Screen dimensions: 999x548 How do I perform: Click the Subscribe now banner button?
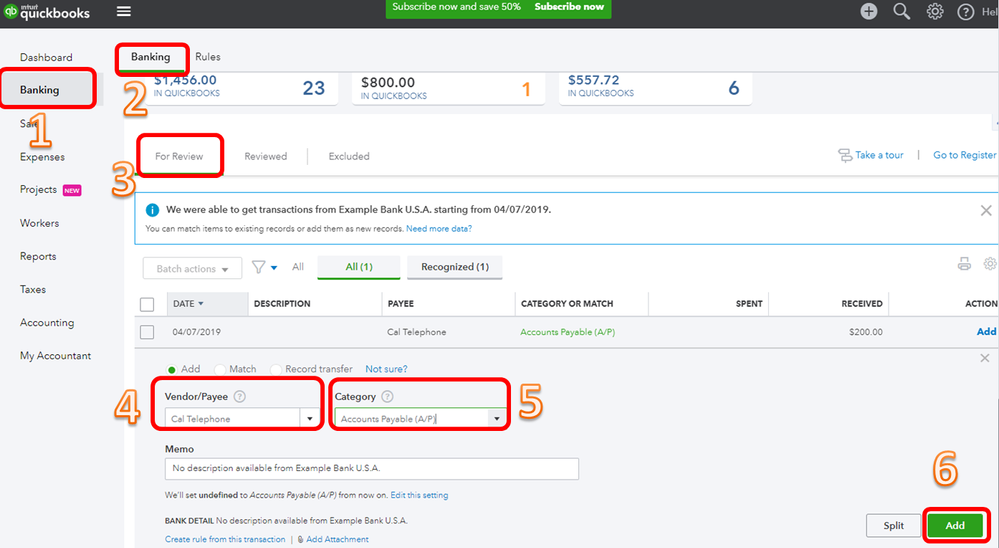569,6
